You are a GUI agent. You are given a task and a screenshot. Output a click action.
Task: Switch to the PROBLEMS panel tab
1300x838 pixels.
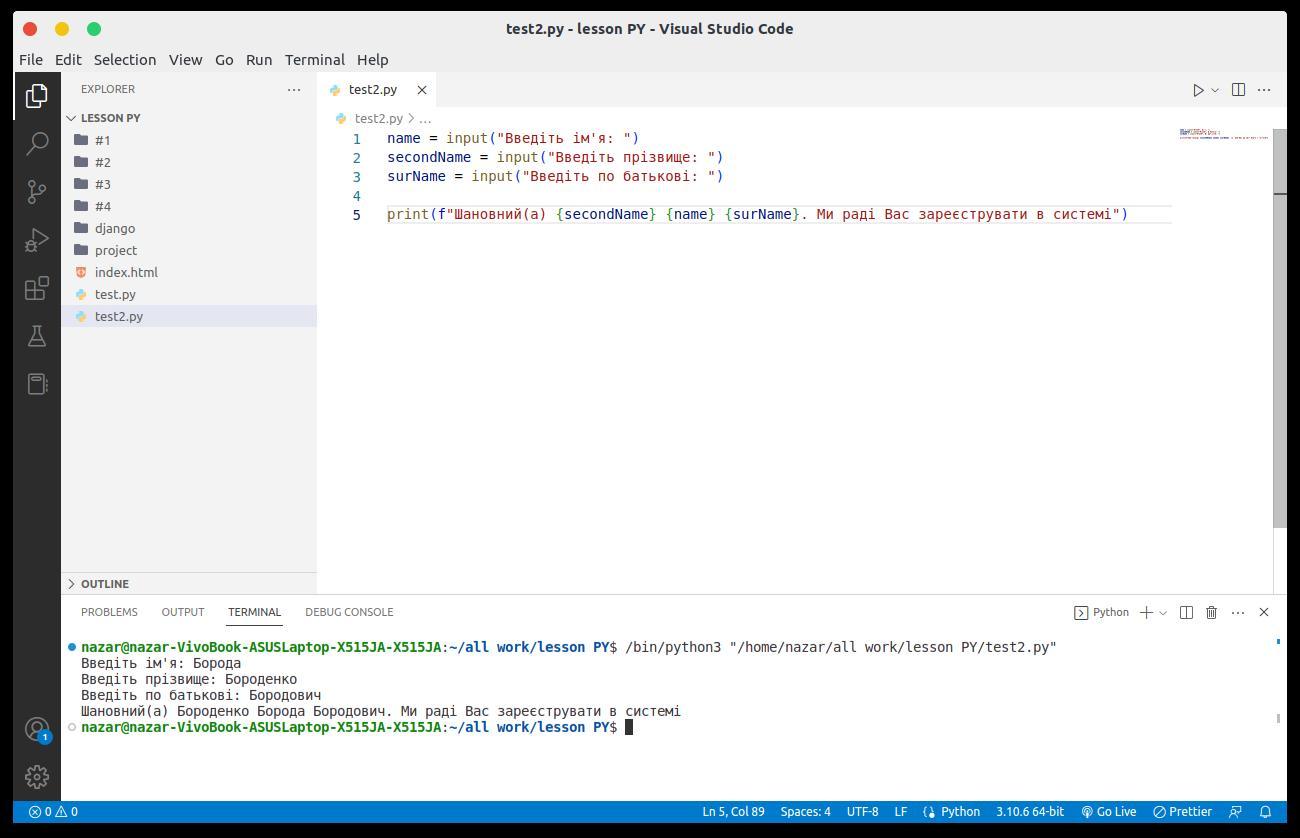(109, 612)
